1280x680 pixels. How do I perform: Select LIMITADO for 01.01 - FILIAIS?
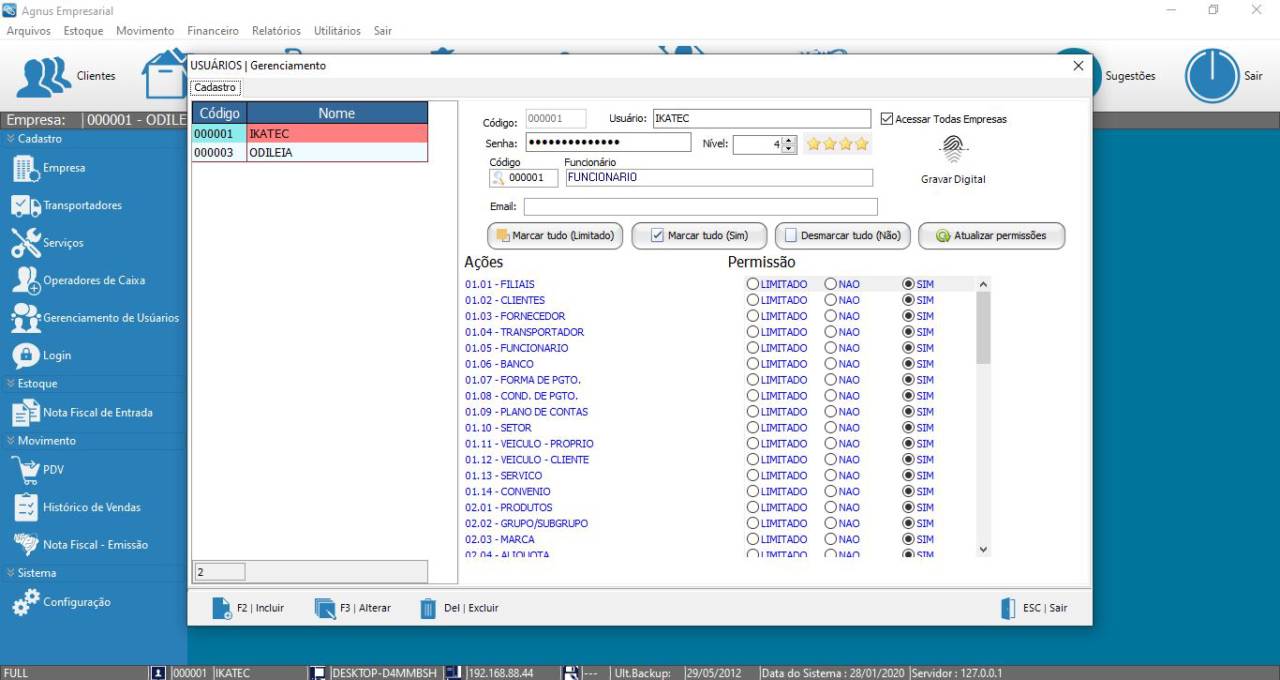[753, 284]
